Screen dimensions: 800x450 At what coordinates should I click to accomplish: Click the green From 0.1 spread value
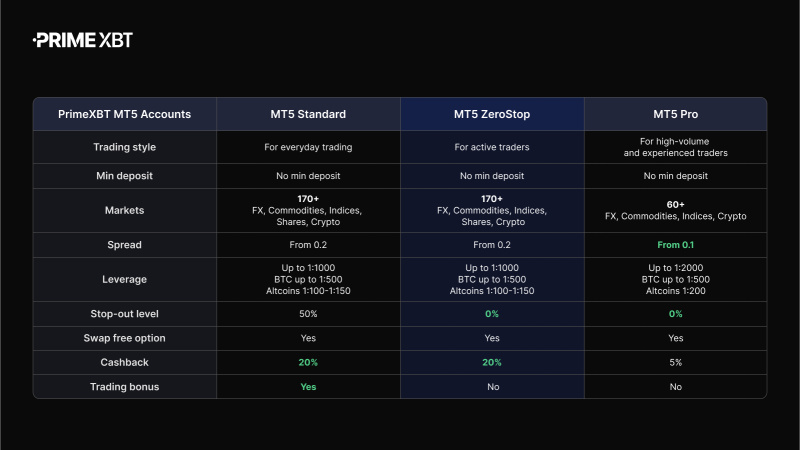point(675,244)
